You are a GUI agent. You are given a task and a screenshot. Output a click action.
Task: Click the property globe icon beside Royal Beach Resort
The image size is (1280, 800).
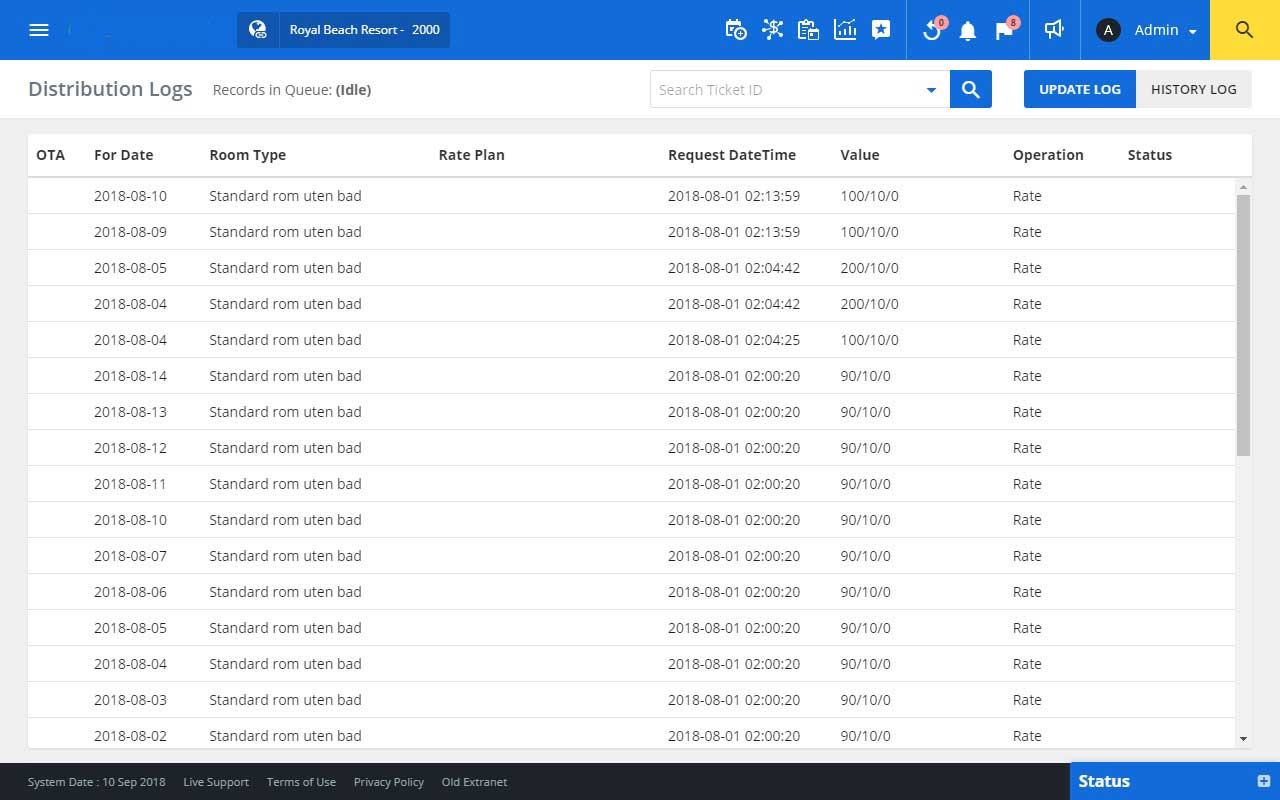pyautogui.click(x=258, y=30)
